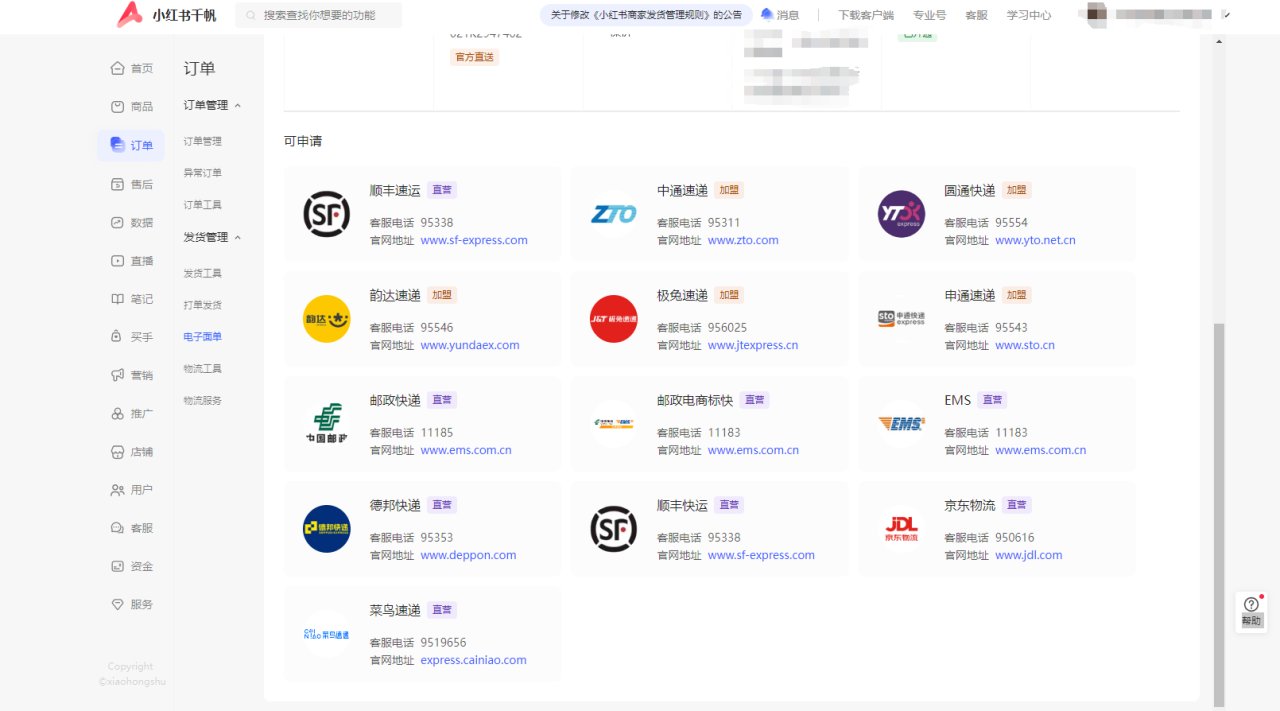Expand the account dropdown arrow
This screenshot has height=711, width=1280.
pyautogui.click(x=1226, y=15)
